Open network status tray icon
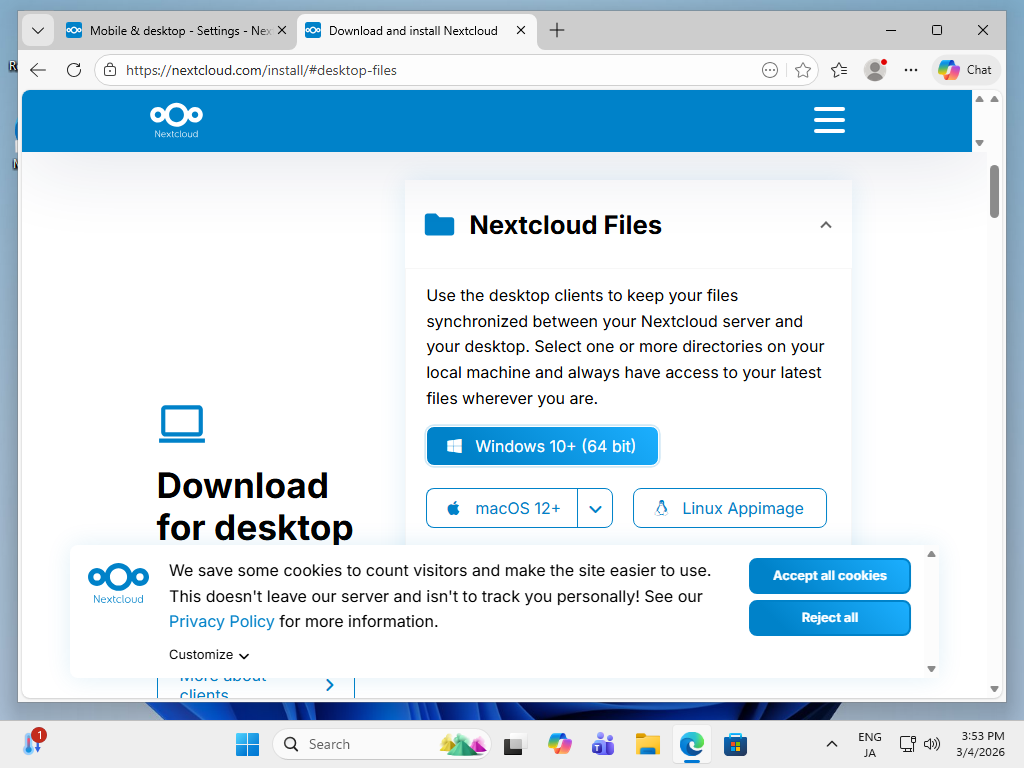The width and height of the screenshot is (1024, 768). 907,744
